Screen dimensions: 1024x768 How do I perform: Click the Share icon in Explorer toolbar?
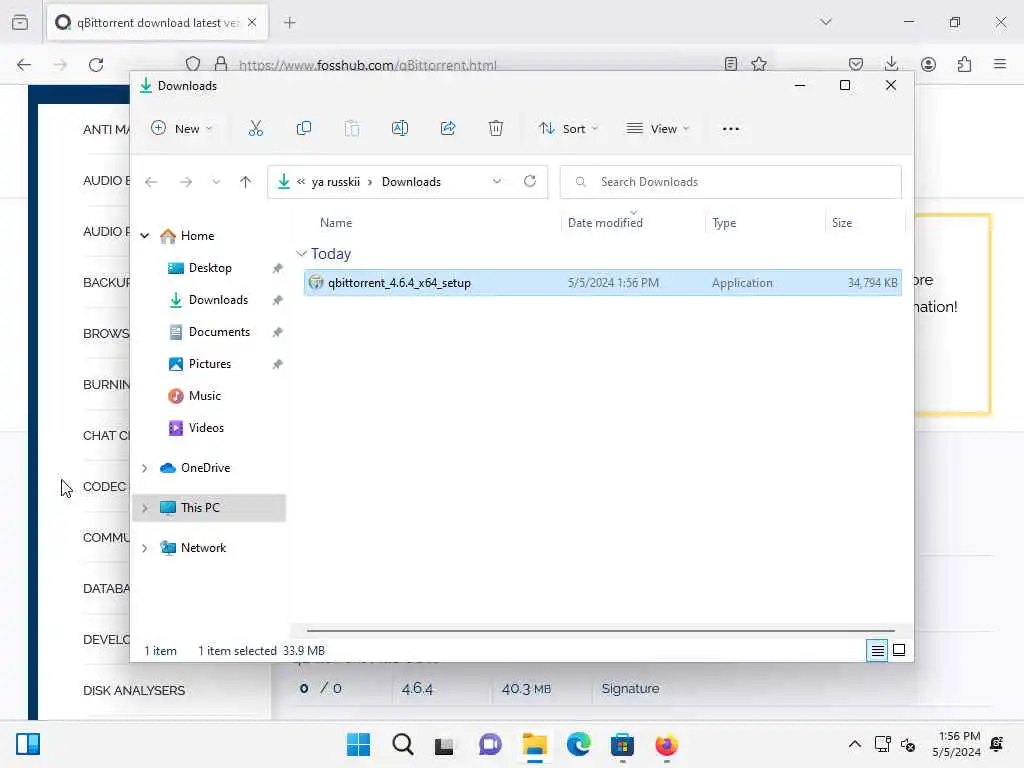click(448, 129)
